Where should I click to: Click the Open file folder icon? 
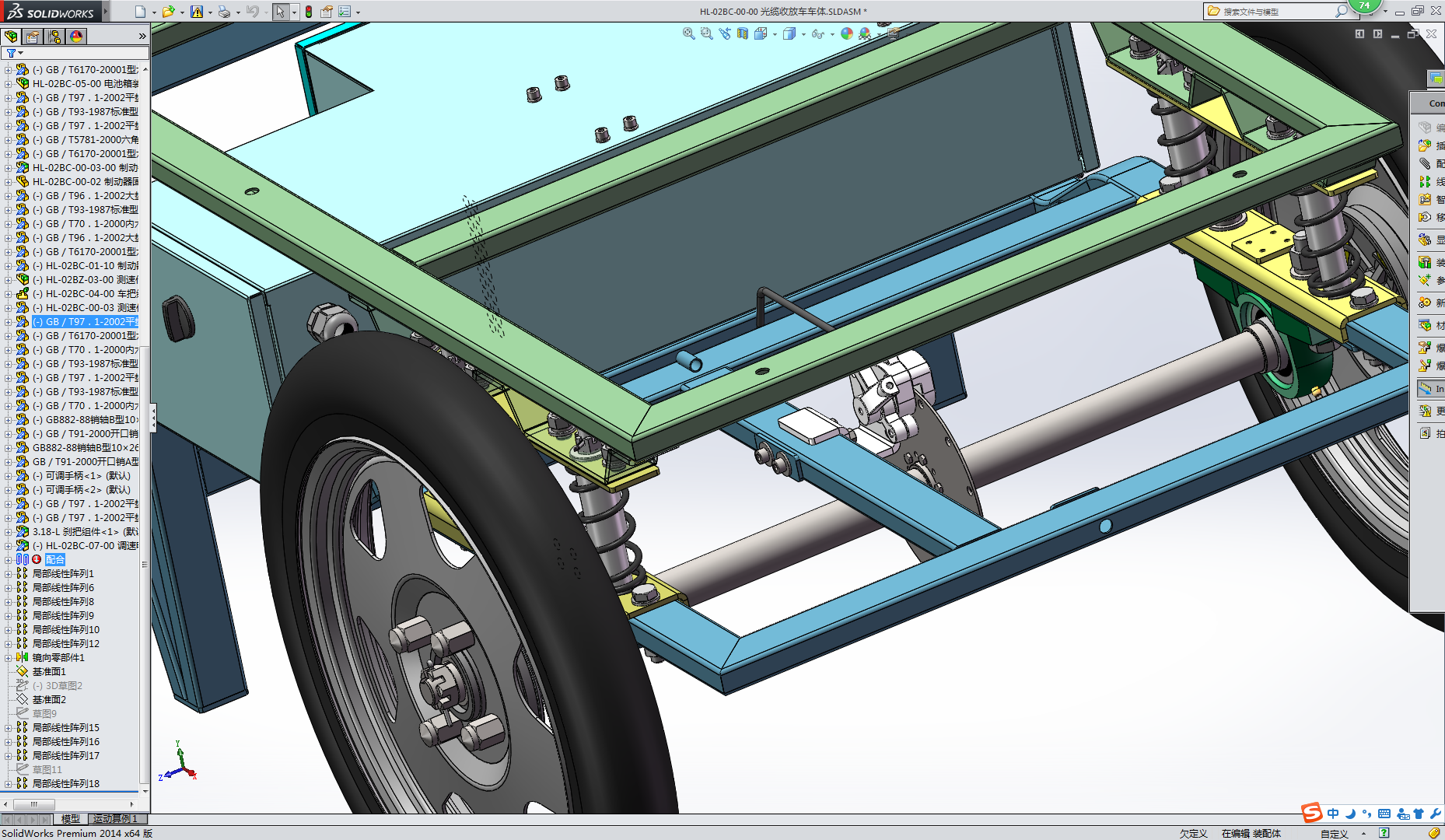point(168,12)
